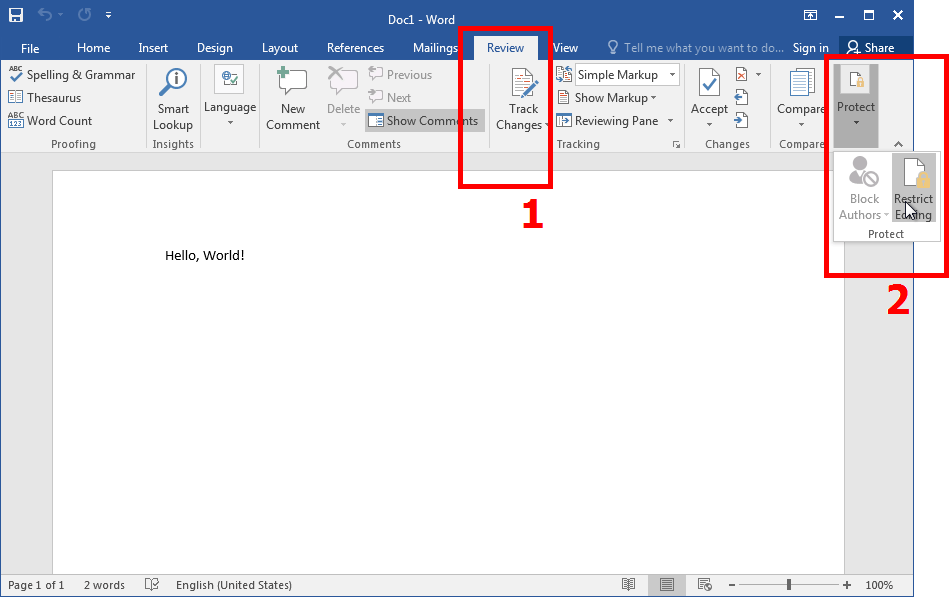Insert a New Comment
Image resolution: width=950 pixels, height=597 pixels.
click(x=292, y=83)
